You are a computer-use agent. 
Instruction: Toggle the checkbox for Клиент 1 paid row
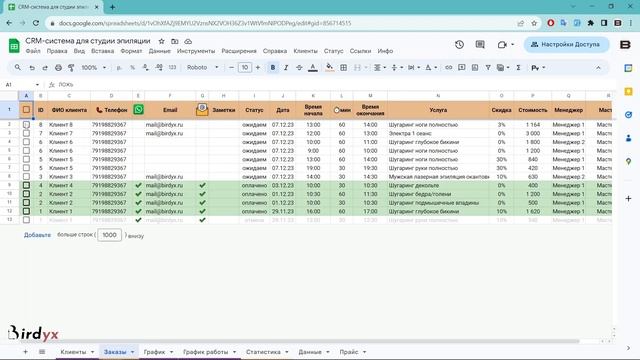tap(26, 211)
